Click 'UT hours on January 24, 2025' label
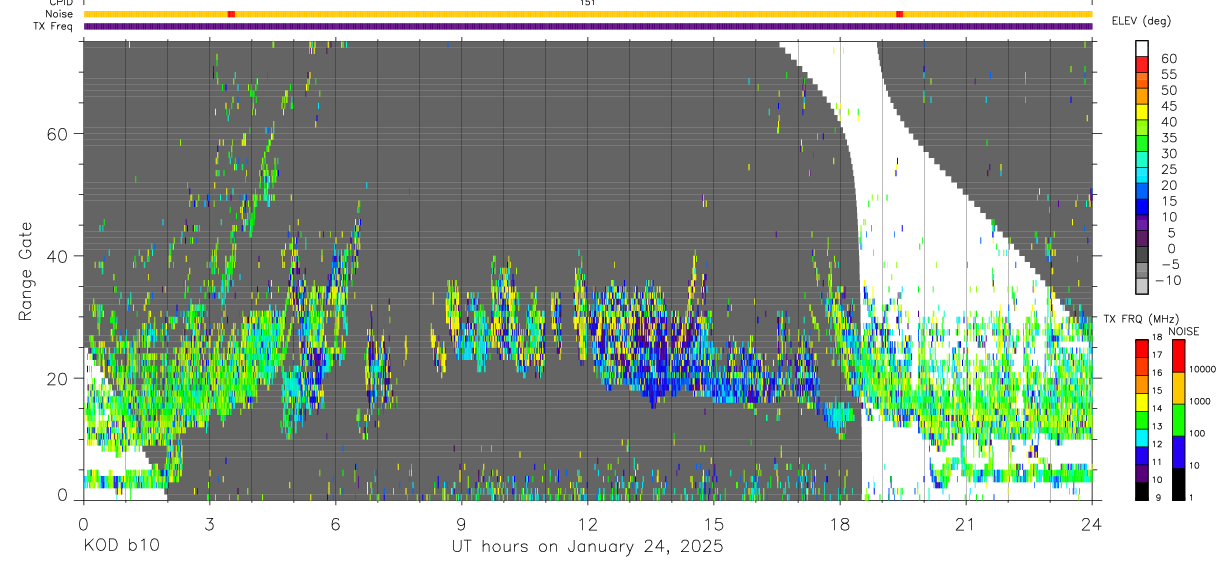 [588, 547]
